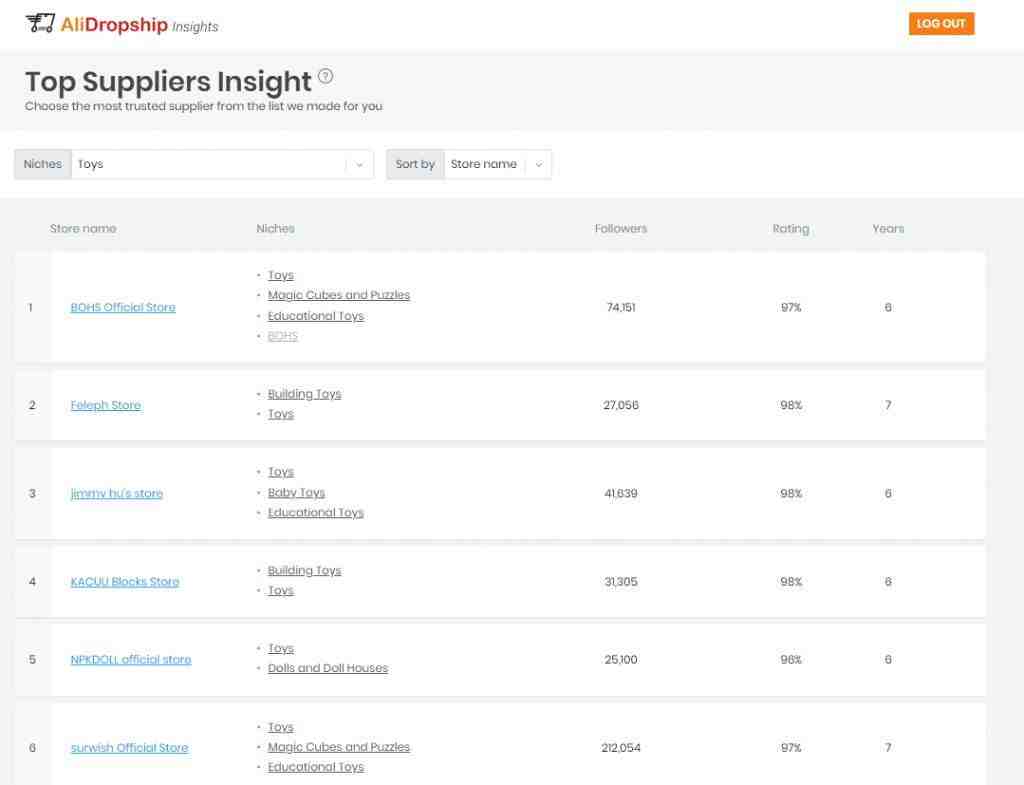Click Educational Toys under BOHS Official Store
This screenshot has height=785, width=1024.
pos(316,315)
